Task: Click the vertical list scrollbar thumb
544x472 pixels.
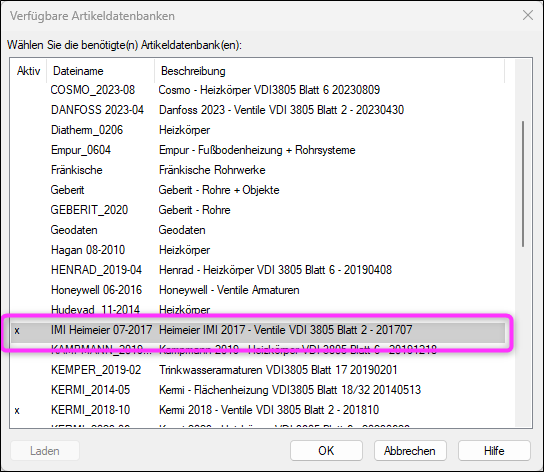Action: (x=523, y=184)
